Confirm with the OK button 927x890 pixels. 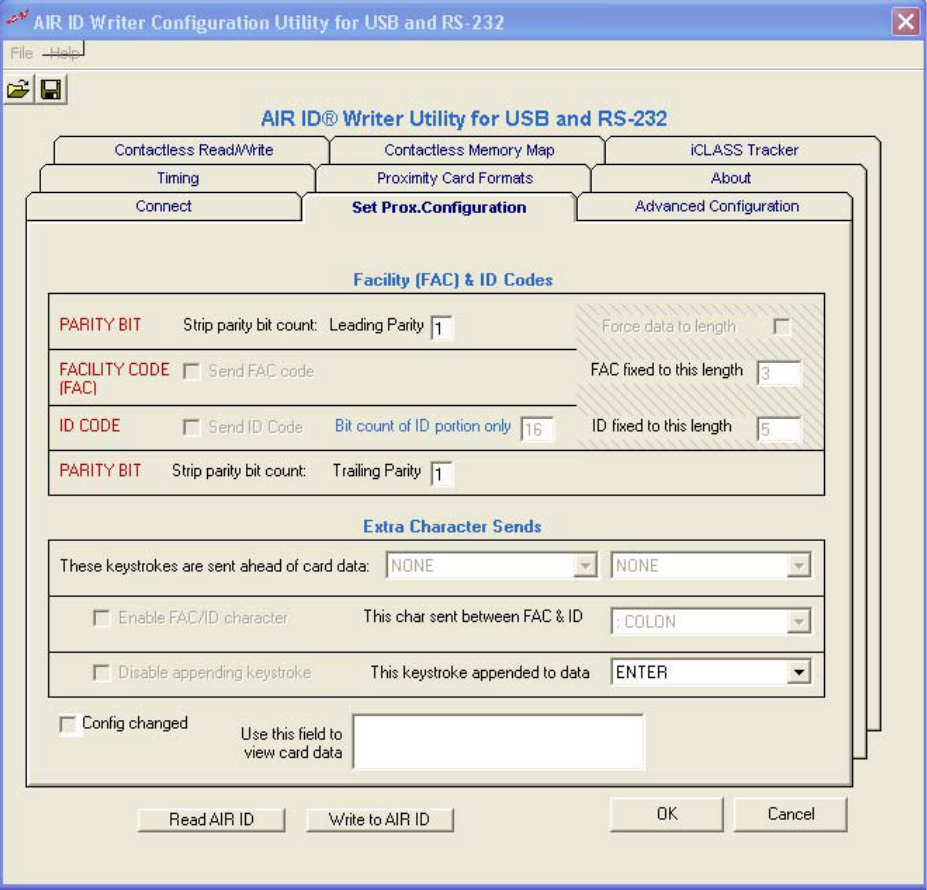[667, 814]
